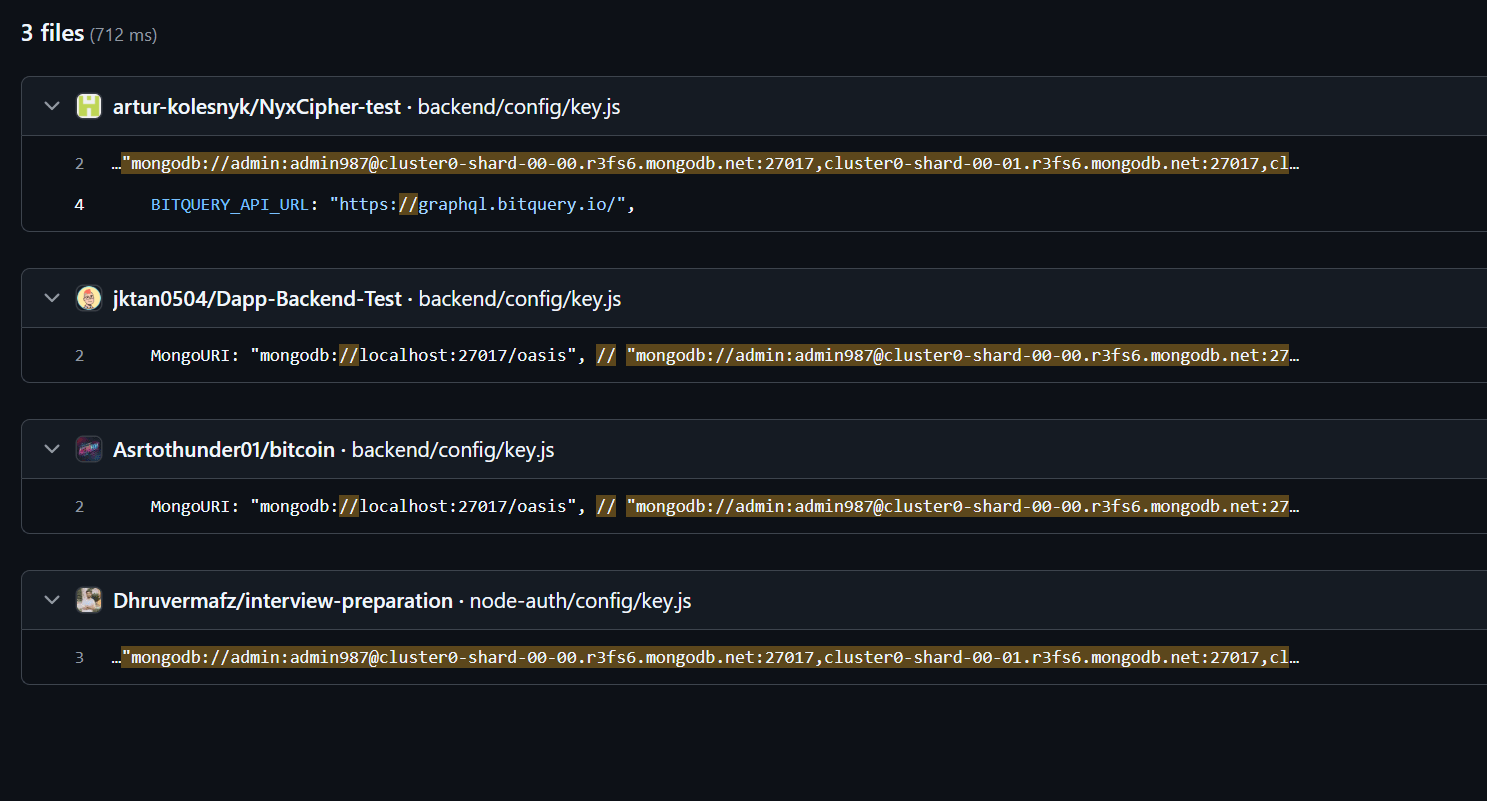Click line number 4 in NyxCipher-test result

point(79,204)
